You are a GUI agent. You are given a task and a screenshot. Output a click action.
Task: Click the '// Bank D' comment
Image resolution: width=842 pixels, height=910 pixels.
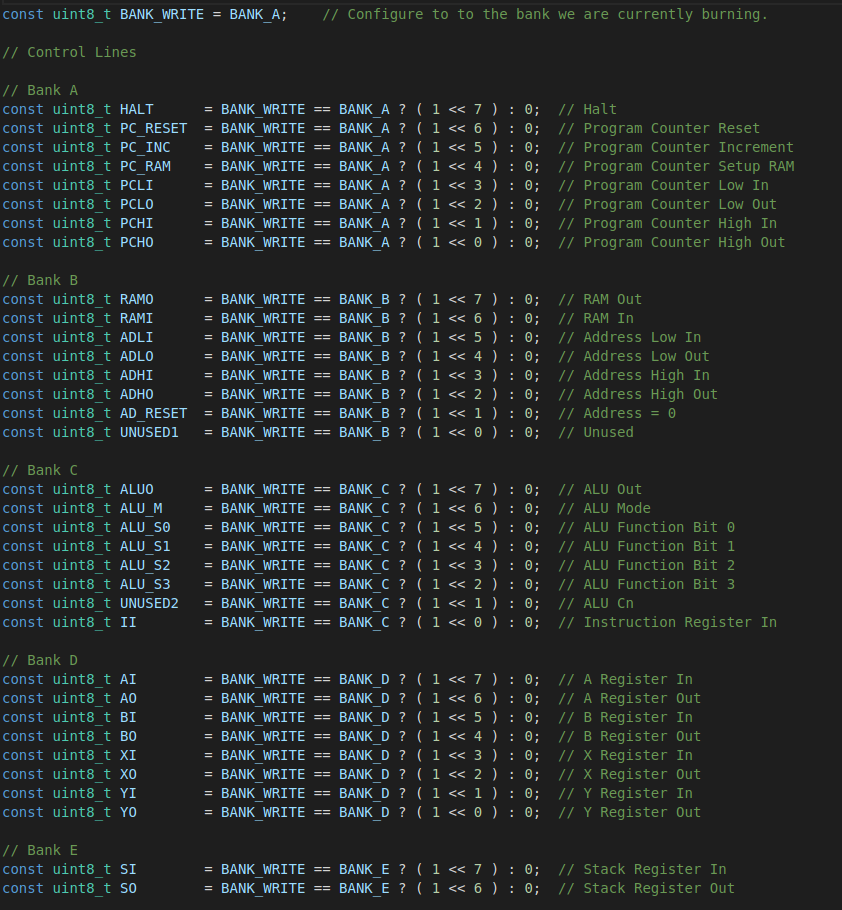[x=40, y=660]
